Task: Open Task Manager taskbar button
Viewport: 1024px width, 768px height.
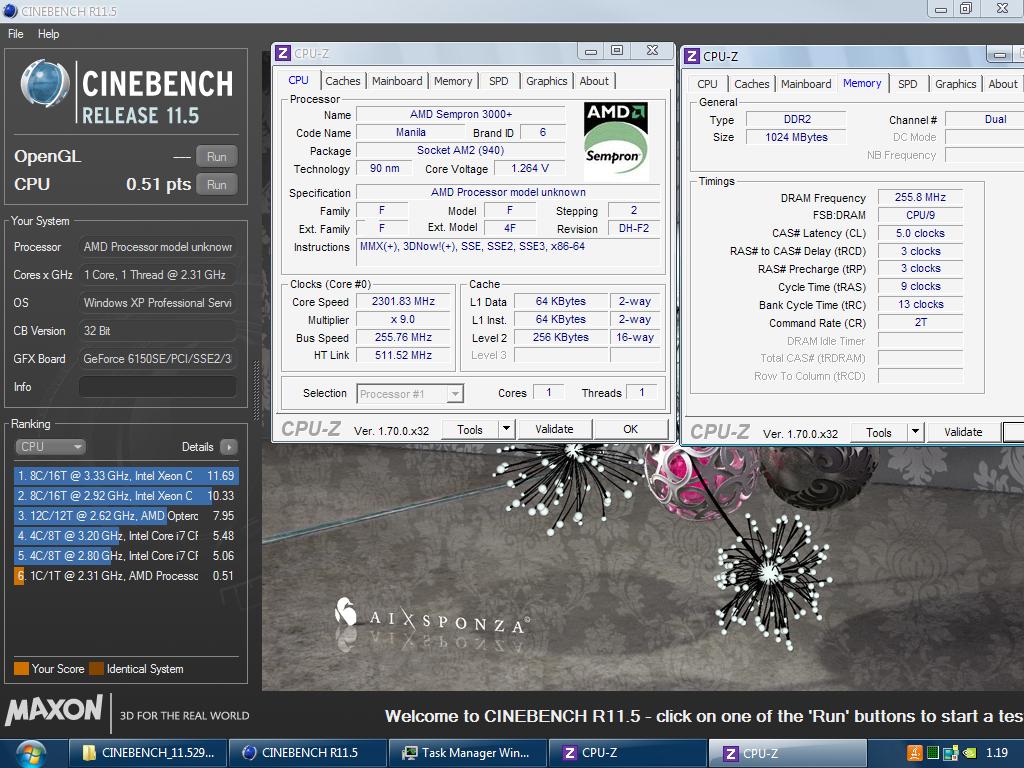Action: (x=468, y=753)
